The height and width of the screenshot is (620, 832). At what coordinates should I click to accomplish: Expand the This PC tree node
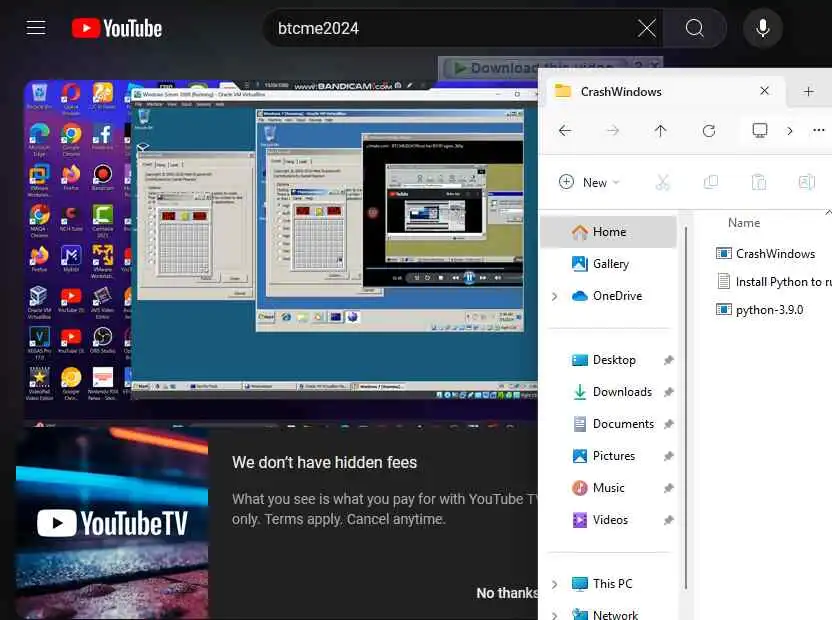[554, 584]
